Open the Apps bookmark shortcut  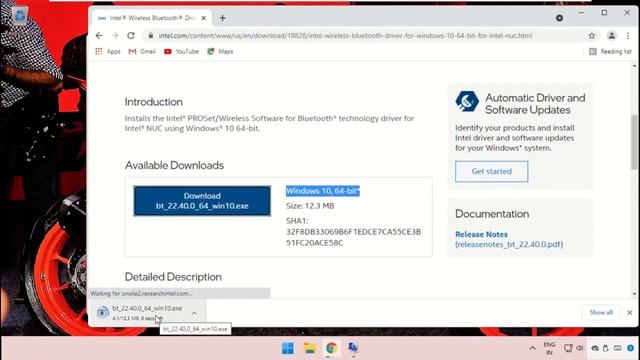coord(108,51)
